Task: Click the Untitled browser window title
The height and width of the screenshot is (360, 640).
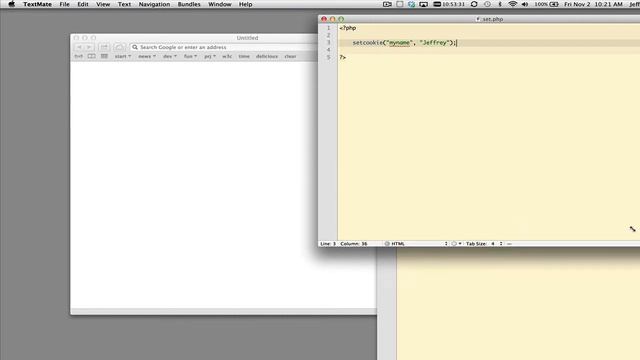Action: click(x=247, y=38)
